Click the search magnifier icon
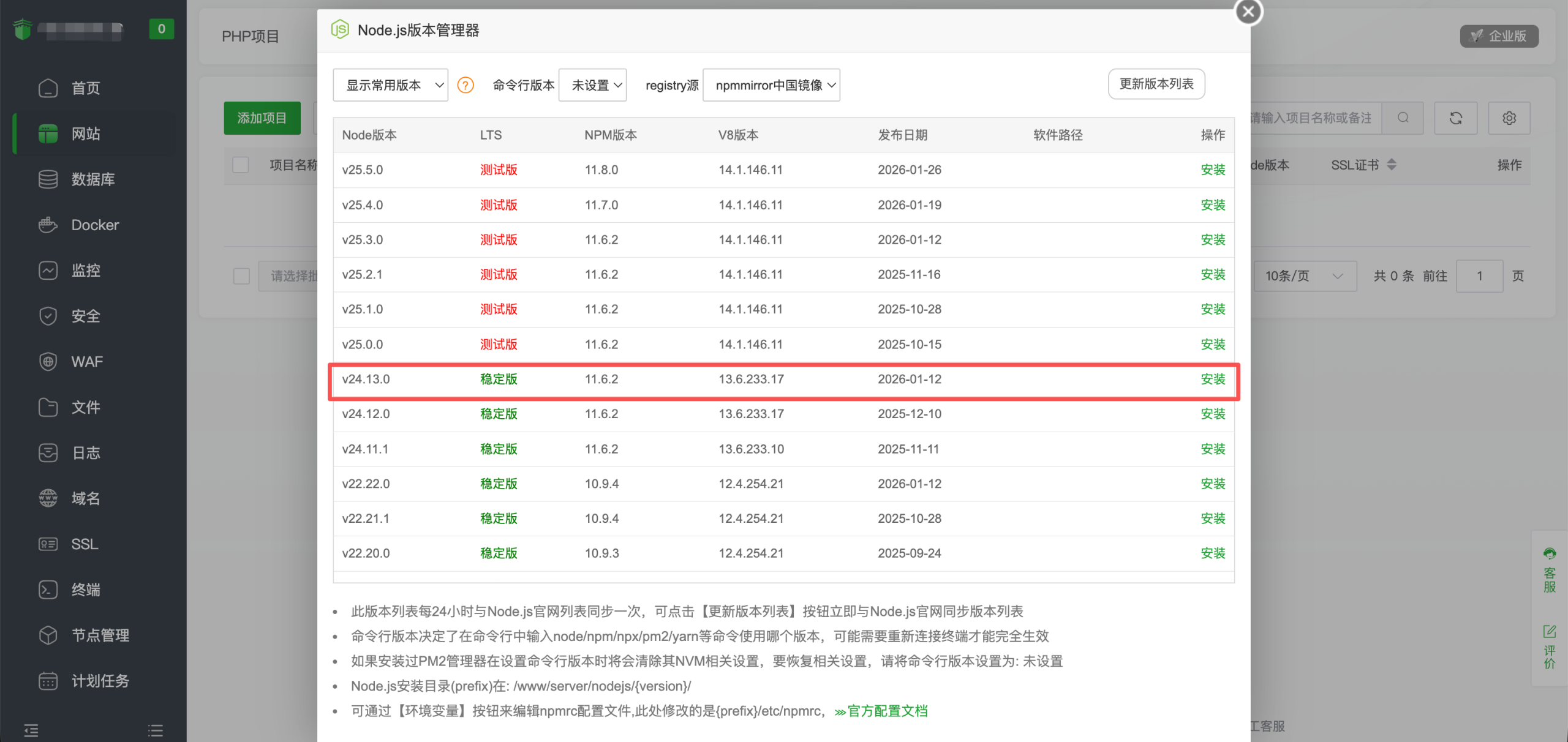 point(1403,118)
